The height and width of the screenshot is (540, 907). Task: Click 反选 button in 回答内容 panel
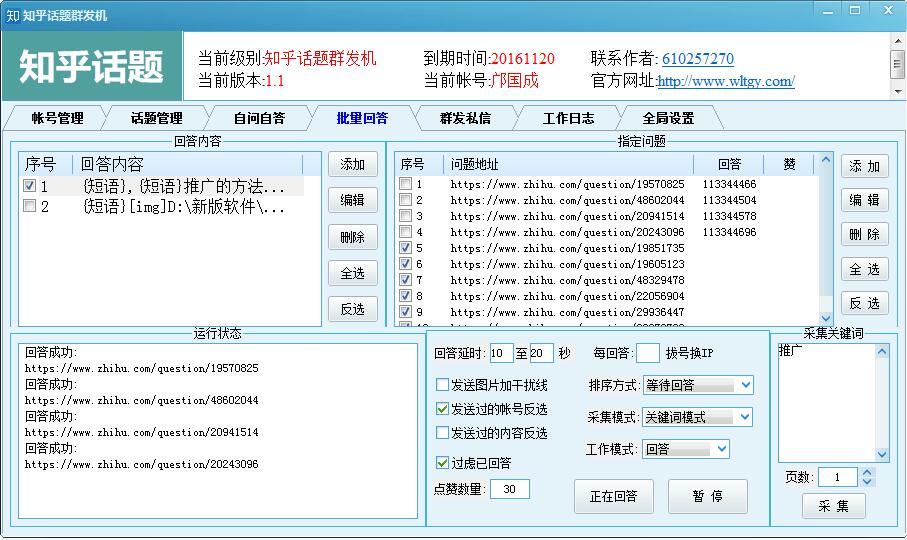point(353,309)
